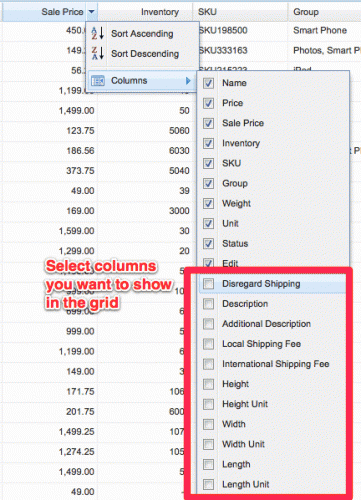Screen dimensions: 361x500
Task: Enable the Disregard Shipping column checkbox
Action: click(209, 284)
